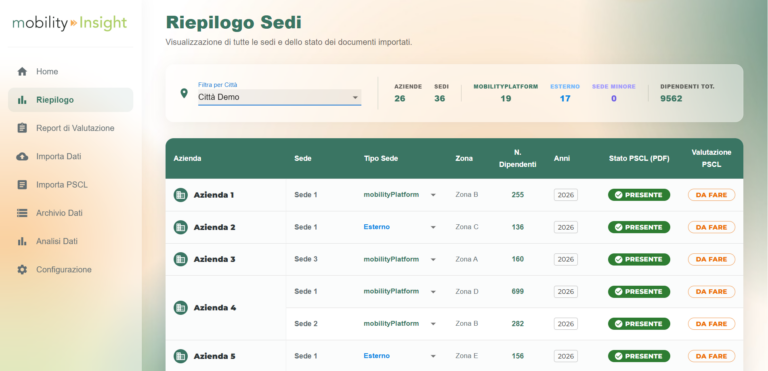
Task: Click the 2026 year tag of Azienda 5
Action: tap(566, 356)
